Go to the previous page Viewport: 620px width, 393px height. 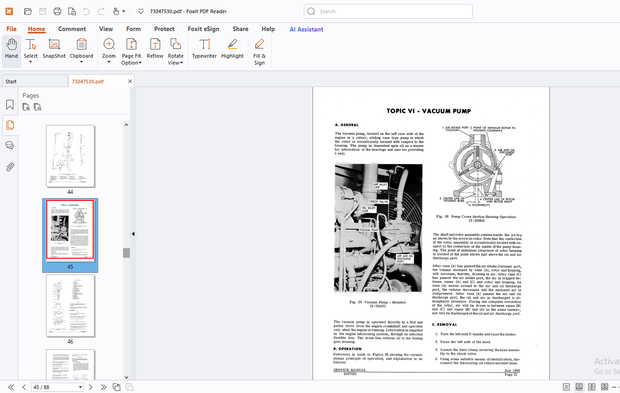(x=24, y=387)
